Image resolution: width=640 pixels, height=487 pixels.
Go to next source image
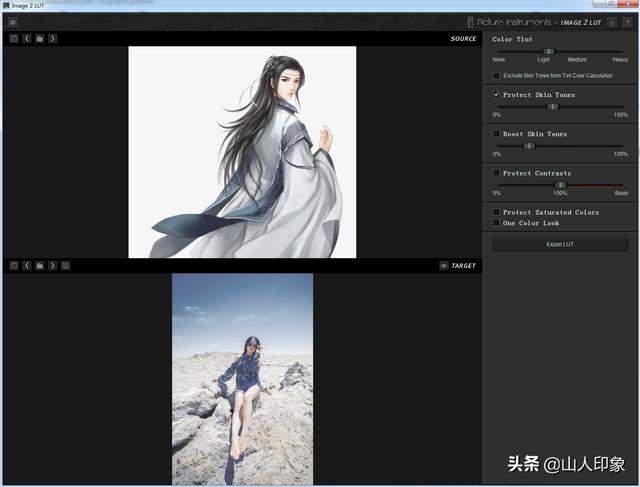(x=52, y=39)
